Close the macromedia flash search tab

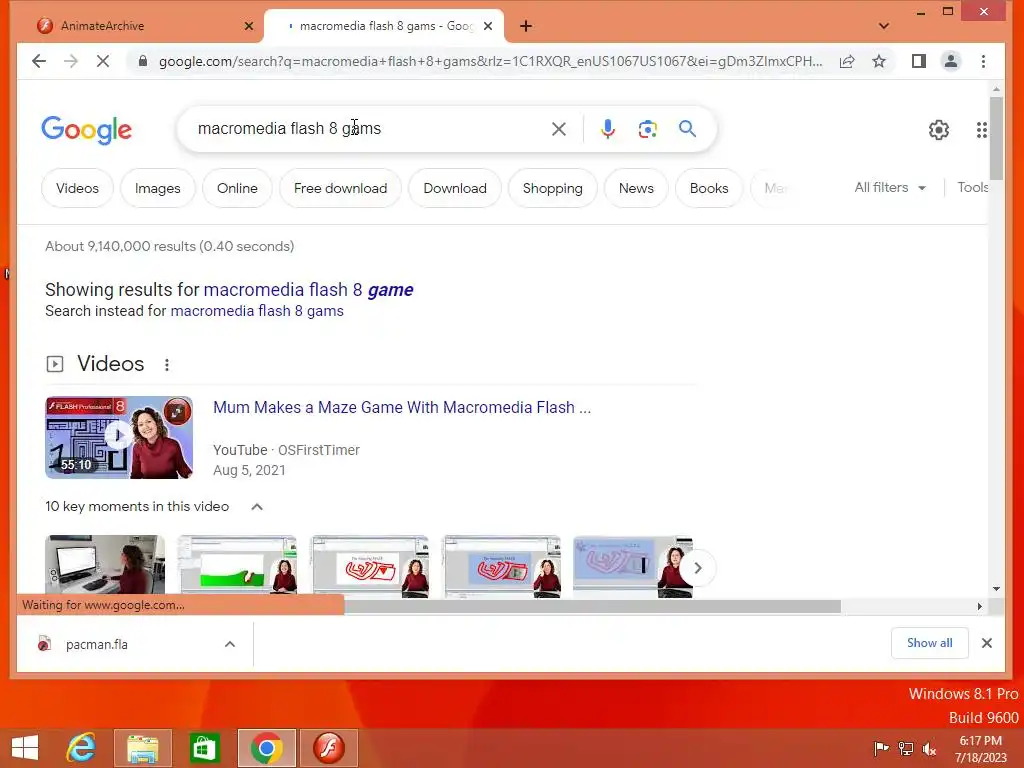click(488, 26)
